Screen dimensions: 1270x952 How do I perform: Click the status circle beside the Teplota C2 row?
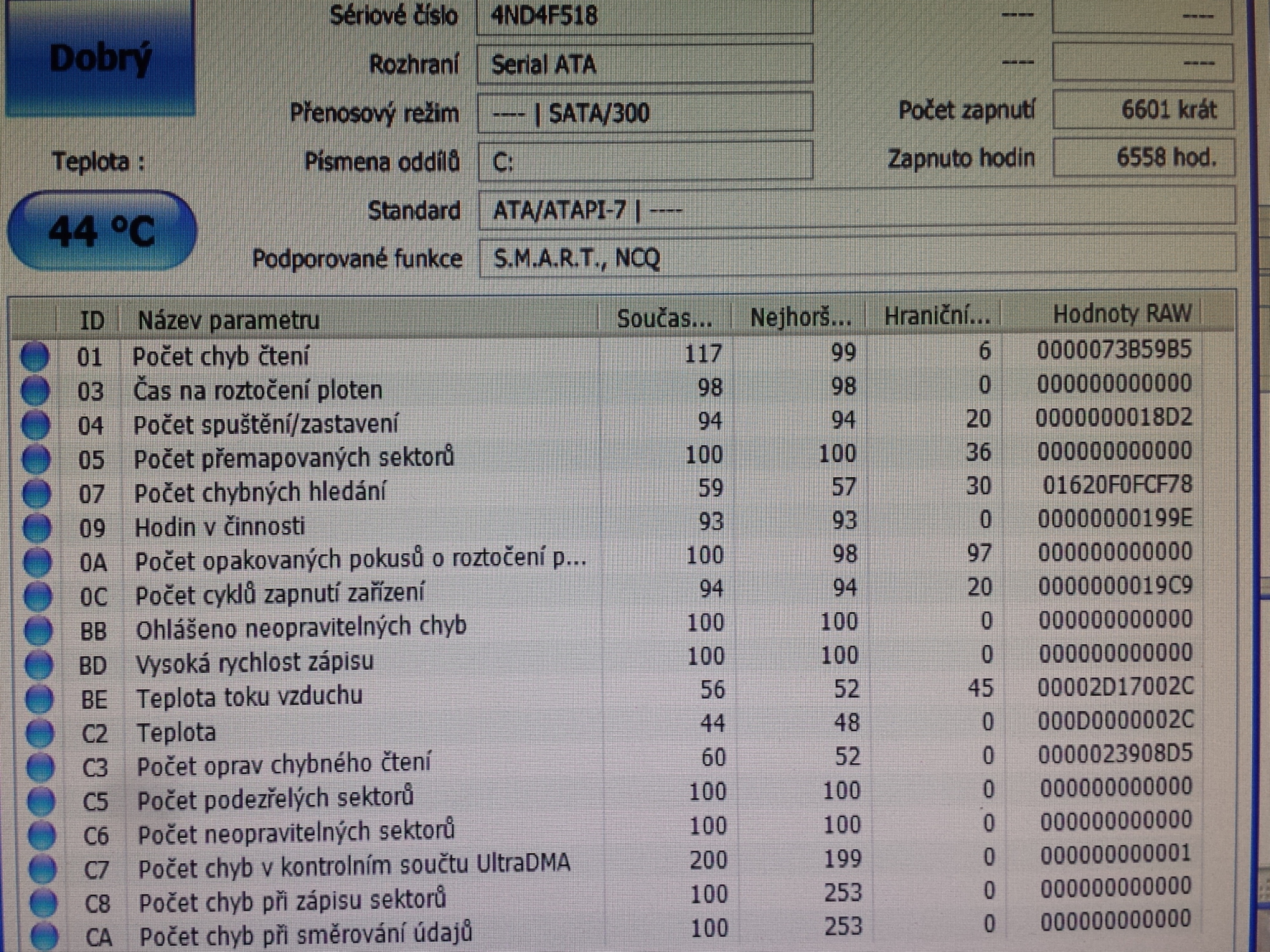pyautogui.click(x=39, y=733)
